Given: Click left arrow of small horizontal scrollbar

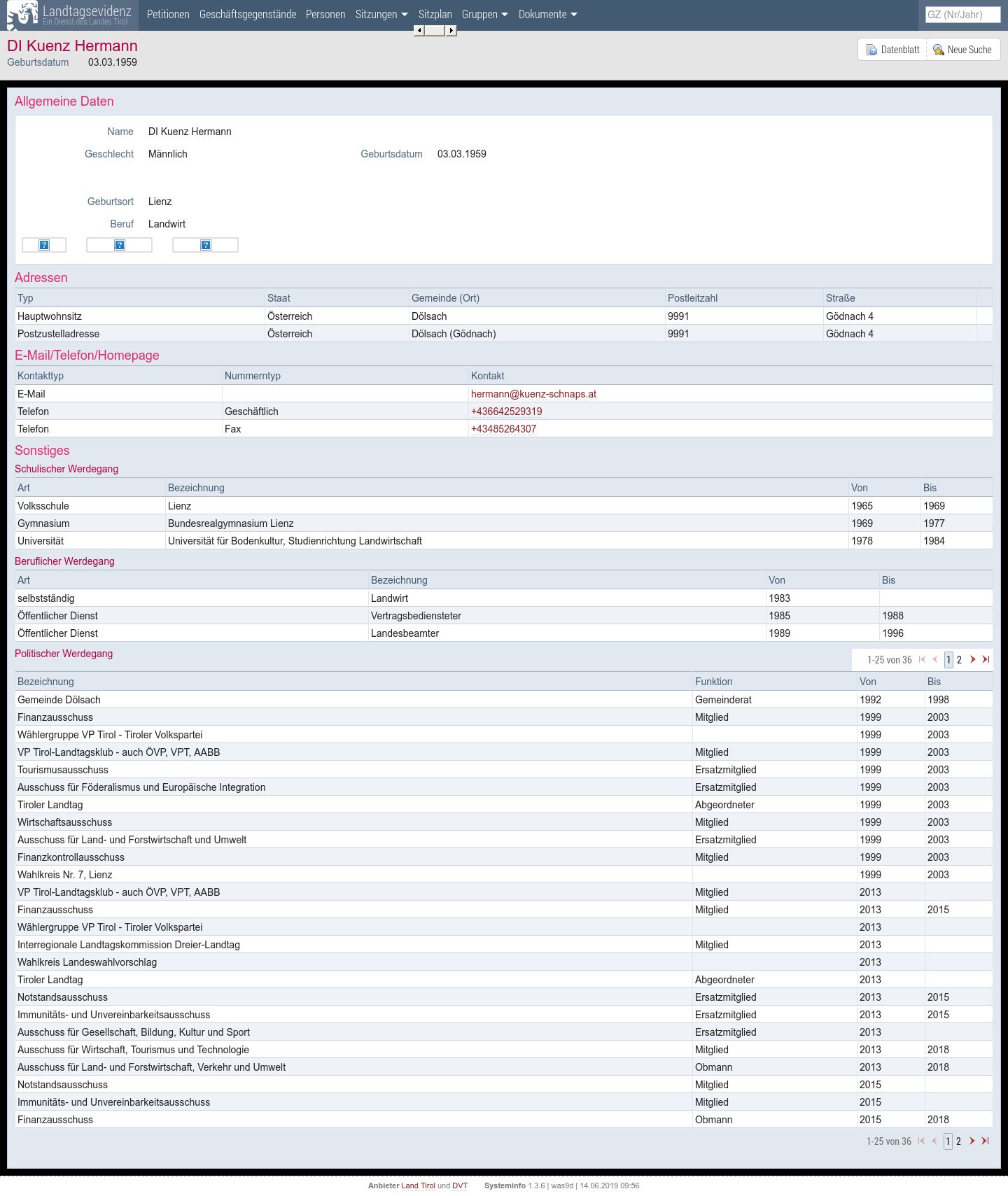Looking at the screenshot, I should [419, 30].
